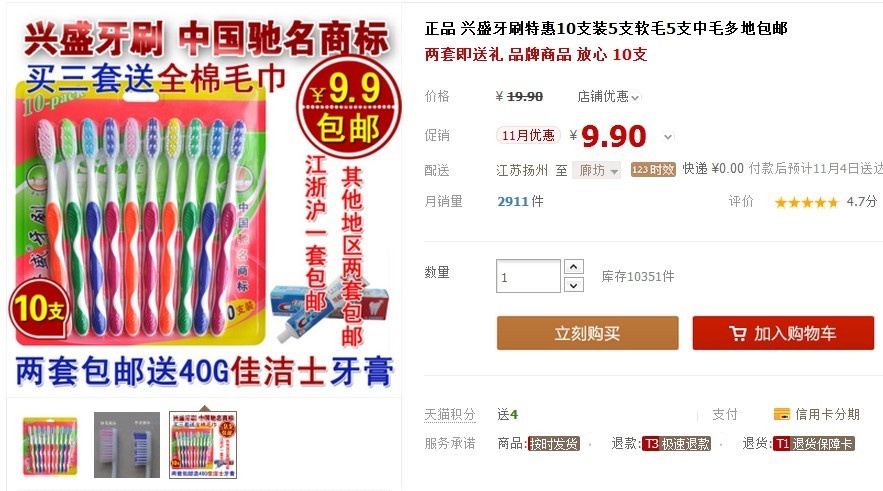Select the bristle close-up thumbnail
This screenshot has height=491, width=883.
[x=127, y=445]
